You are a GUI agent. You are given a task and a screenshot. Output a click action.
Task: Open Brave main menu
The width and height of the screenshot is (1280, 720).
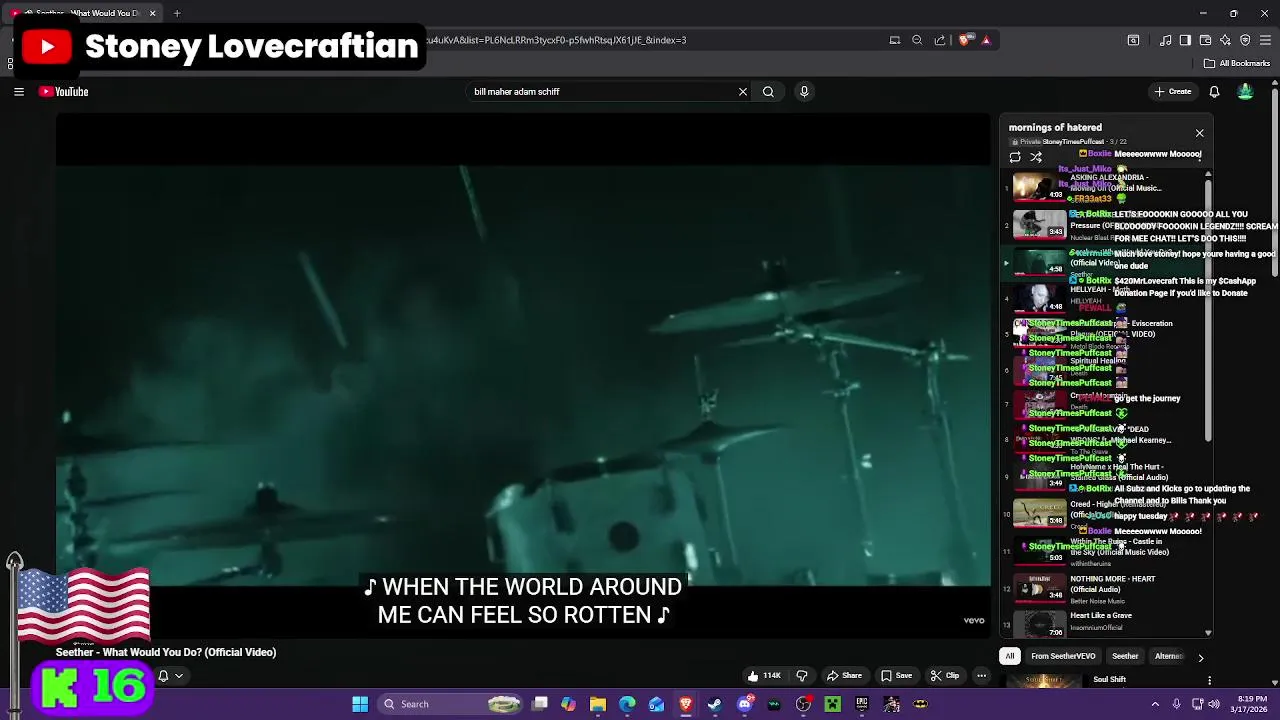coord(1266,40)
